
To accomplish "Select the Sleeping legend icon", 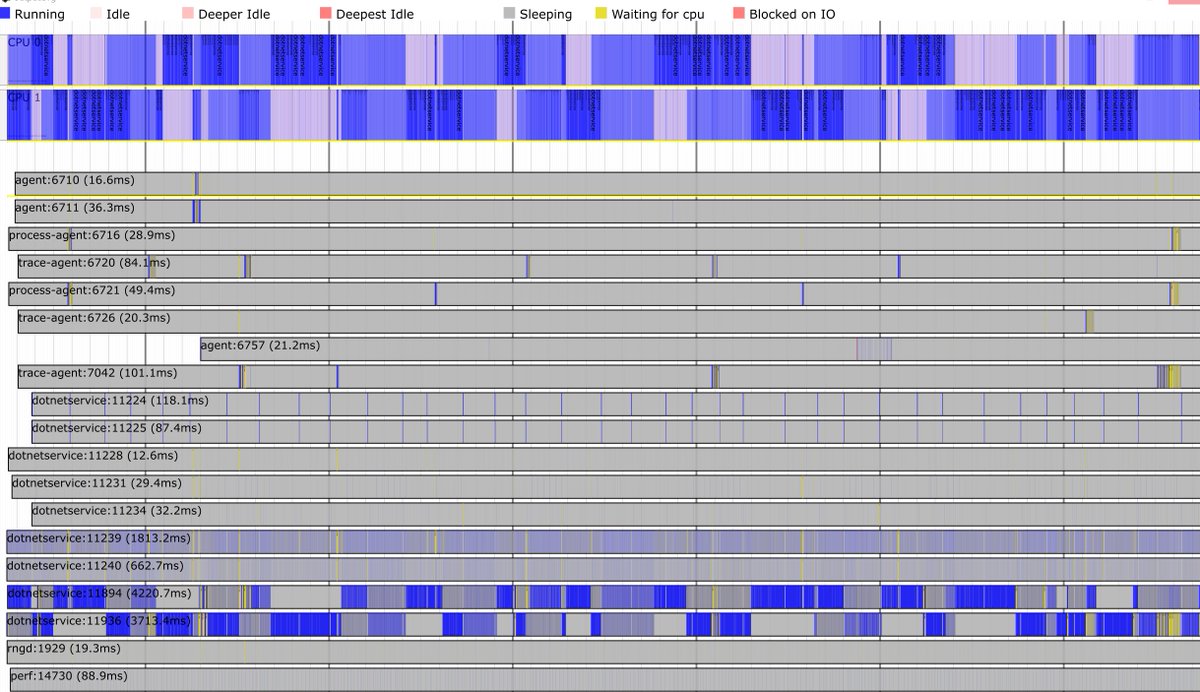I will coord(510,14).
